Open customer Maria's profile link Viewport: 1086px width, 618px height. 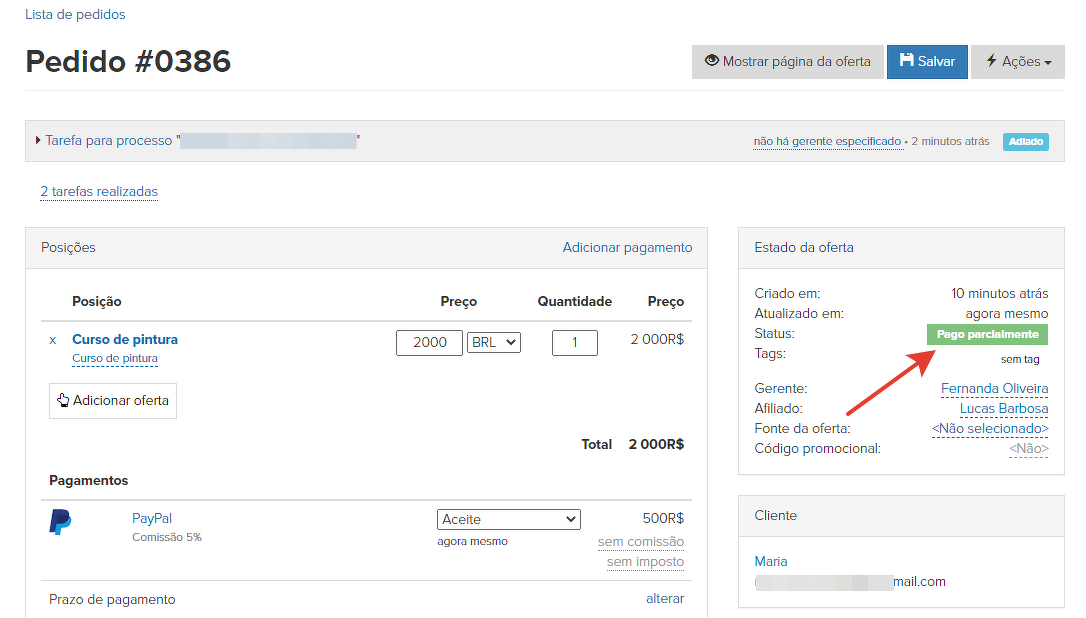[771, 561]
